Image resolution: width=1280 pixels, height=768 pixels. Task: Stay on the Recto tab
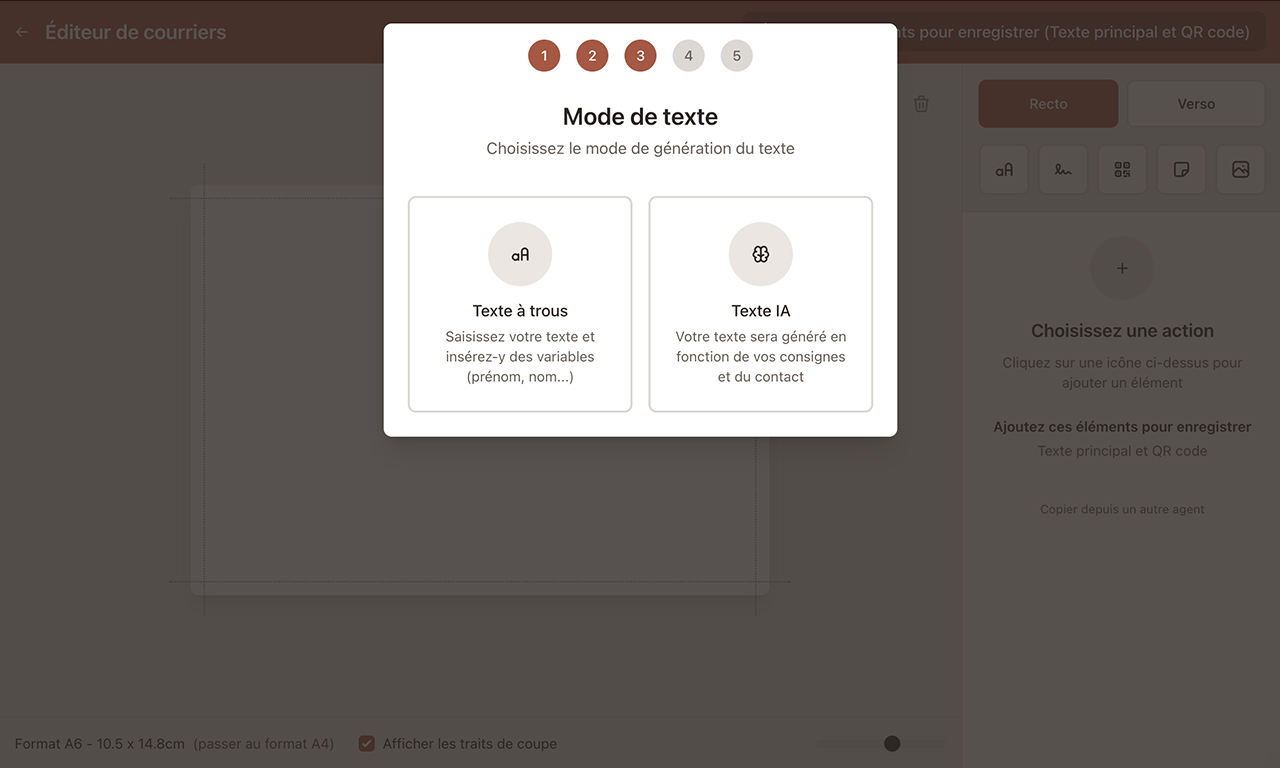1048,103
